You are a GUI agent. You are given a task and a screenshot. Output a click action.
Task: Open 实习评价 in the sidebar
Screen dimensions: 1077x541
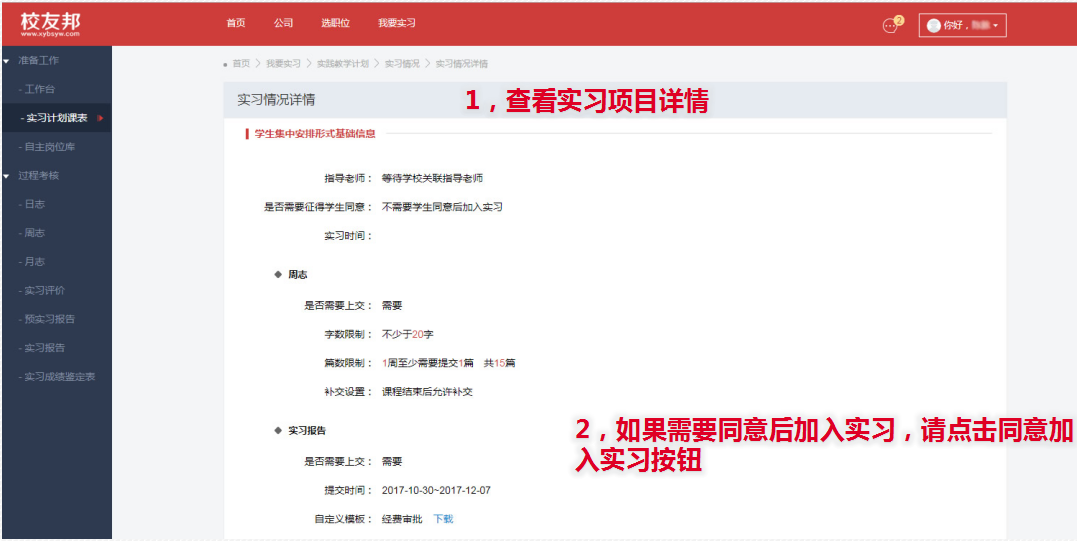[x=45, y=291]
